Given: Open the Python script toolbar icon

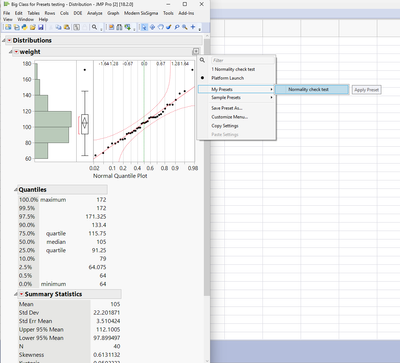Looking at the screenshot, I should (24, 27).
